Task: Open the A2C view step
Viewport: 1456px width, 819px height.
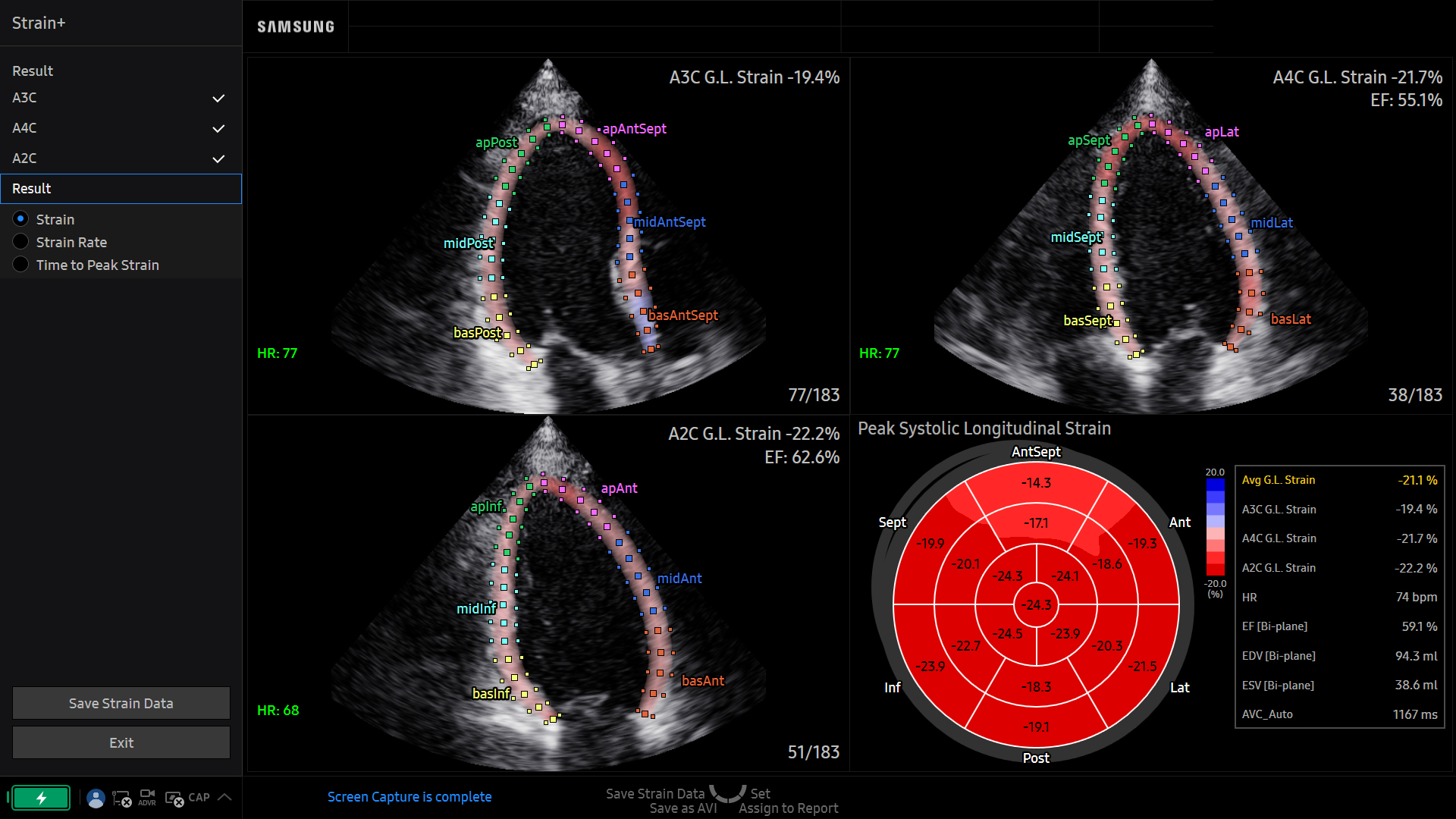Action: pyautogui.click(x=121, y=158)
